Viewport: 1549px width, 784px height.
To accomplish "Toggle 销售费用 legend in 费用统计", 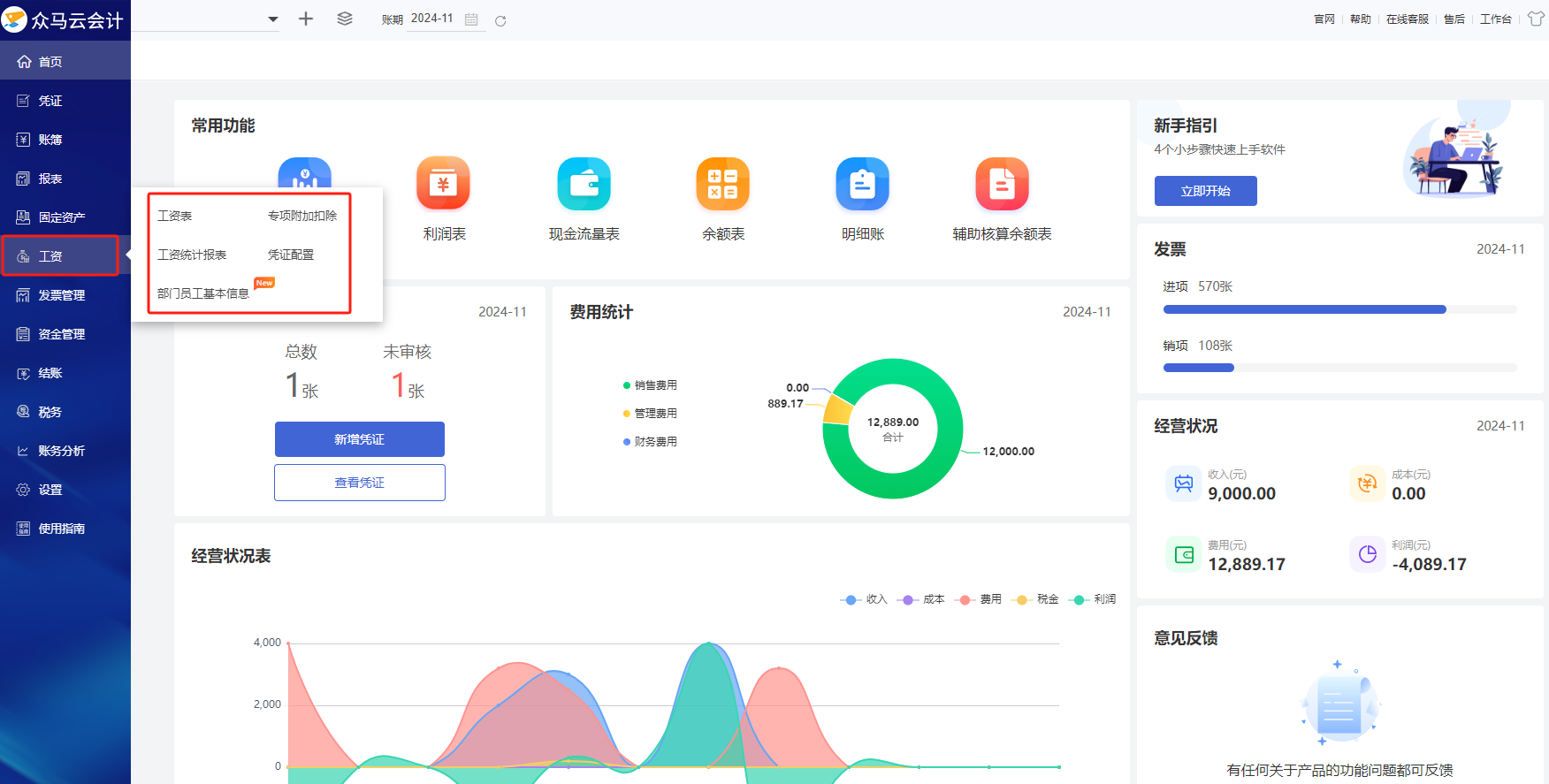I will 650,385.
